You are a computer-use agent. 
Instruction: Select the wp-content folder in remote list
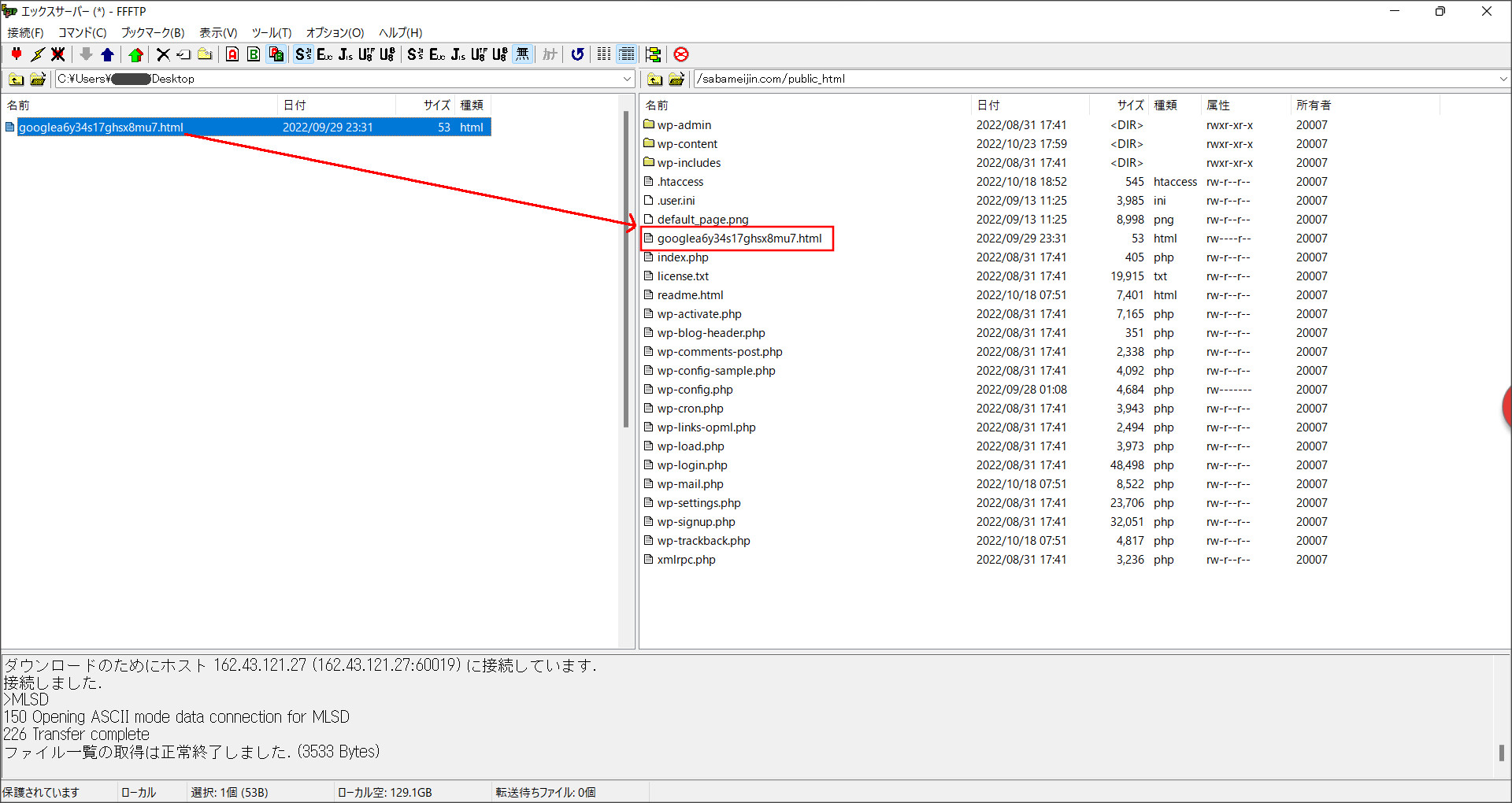tap(687, 144)
